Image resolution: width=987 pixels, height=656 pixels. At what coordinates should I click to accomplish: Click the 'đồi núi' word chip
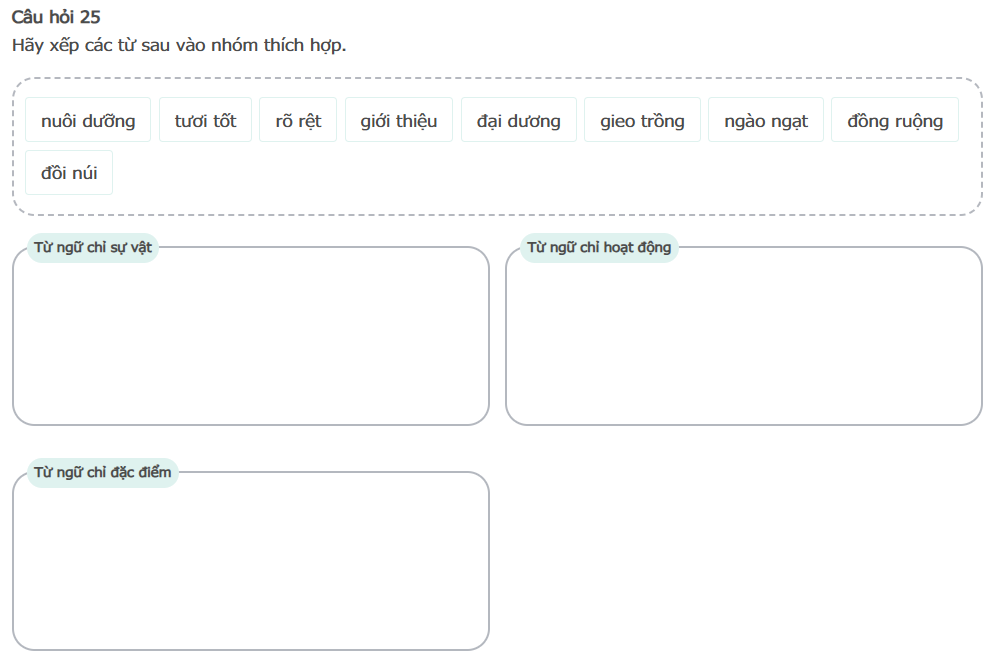[x=69, y=172]
